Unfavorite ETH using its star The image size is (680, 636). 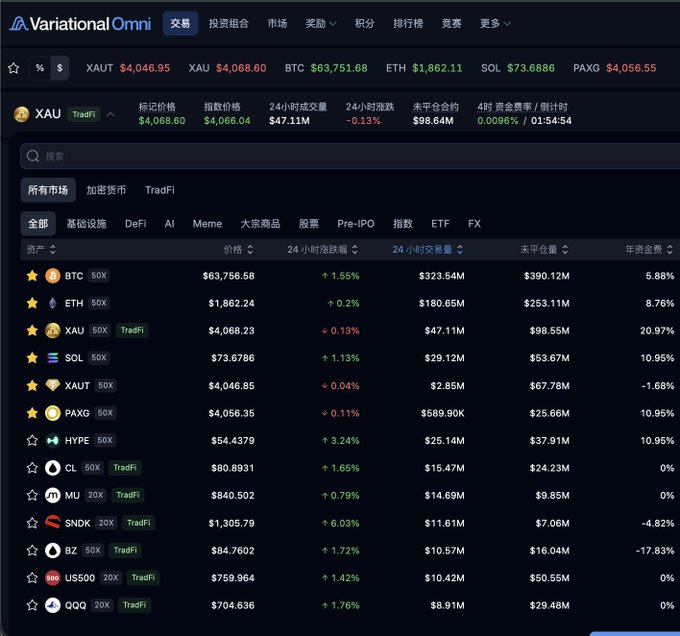pyautogui.click(x=32, y=303)
